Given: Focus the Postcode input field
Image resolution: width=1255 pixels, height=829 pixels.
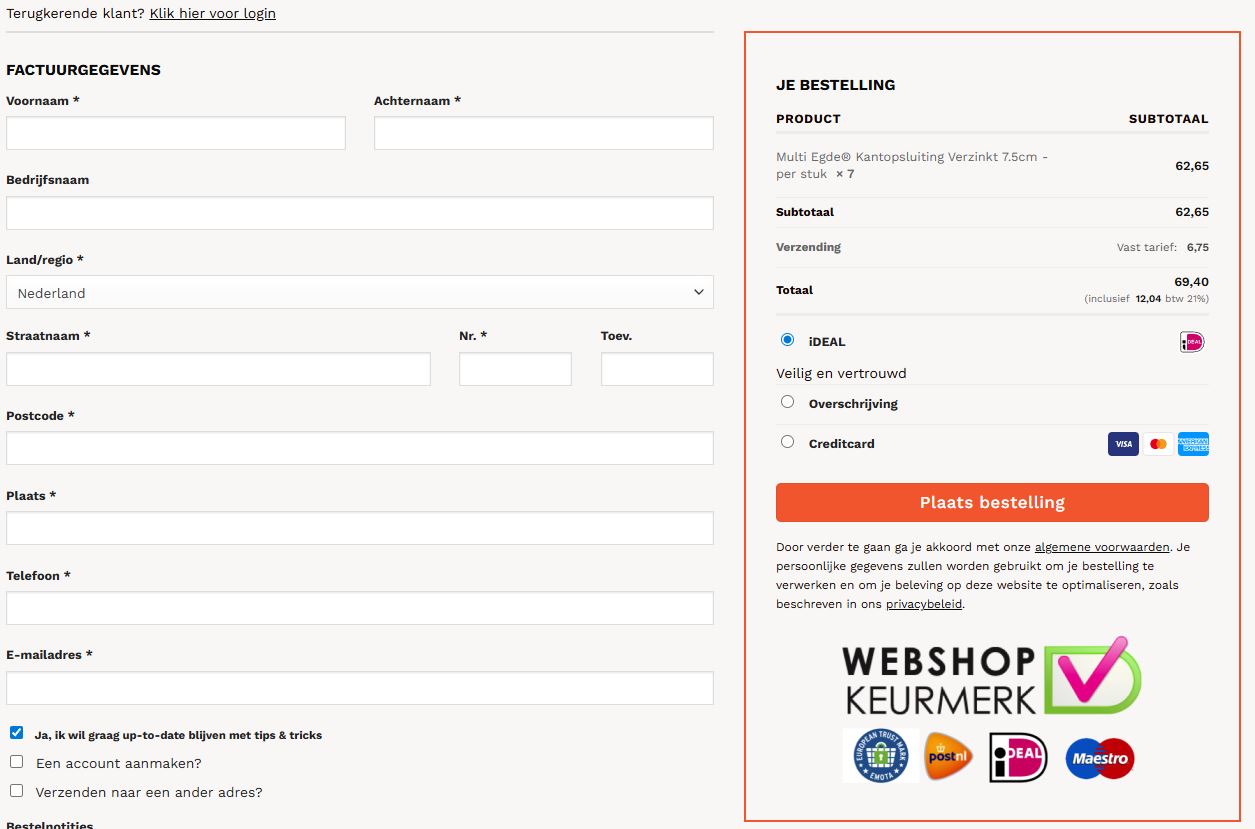Looking at the screenshot, I should [x=360, y=448].
